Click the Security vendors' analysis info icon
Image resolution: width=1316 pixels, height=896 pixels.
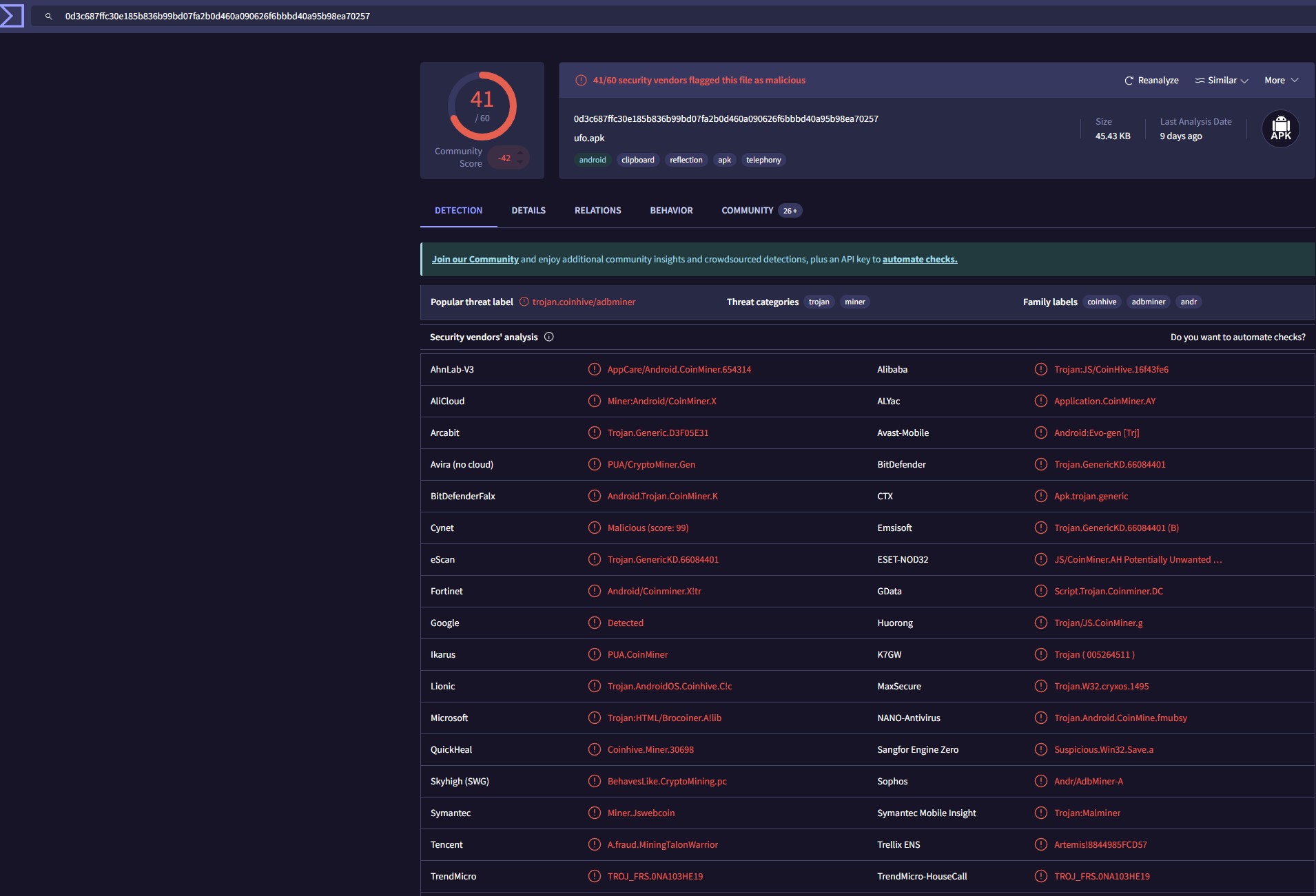coord(549,337)
